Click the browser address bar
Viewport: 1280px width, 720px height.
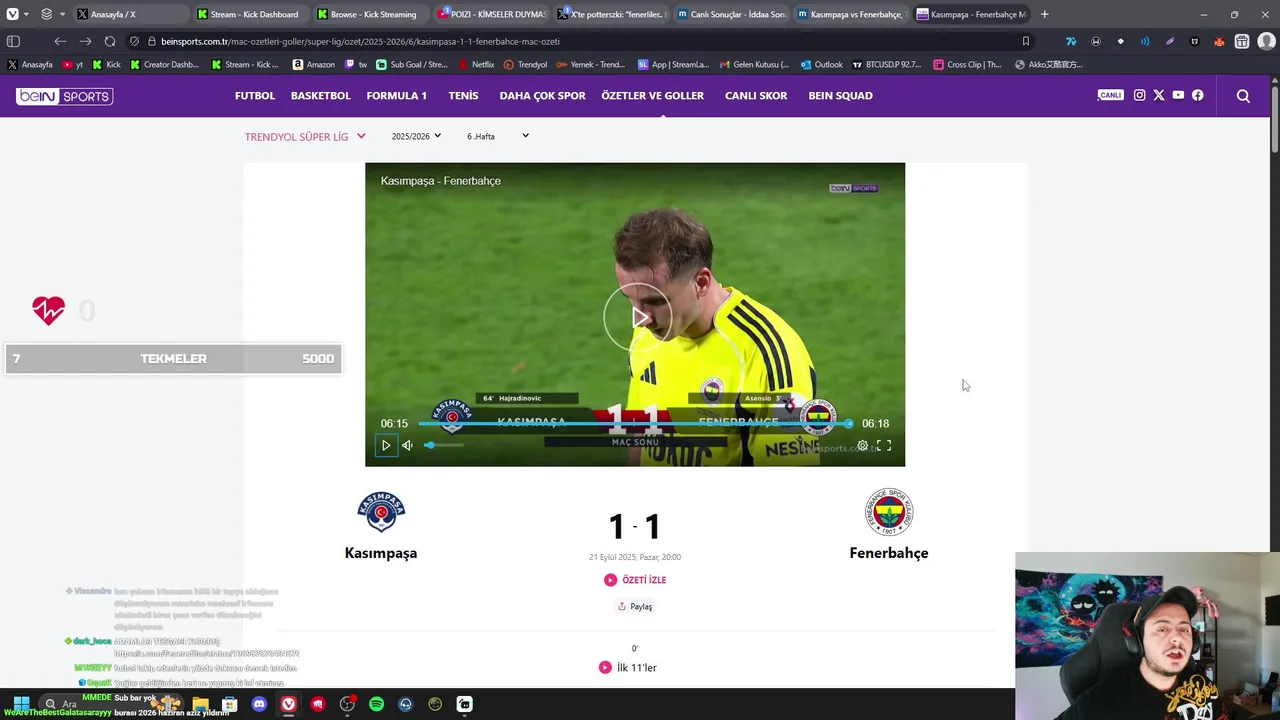pyautogui.click(x=580, y=41)
